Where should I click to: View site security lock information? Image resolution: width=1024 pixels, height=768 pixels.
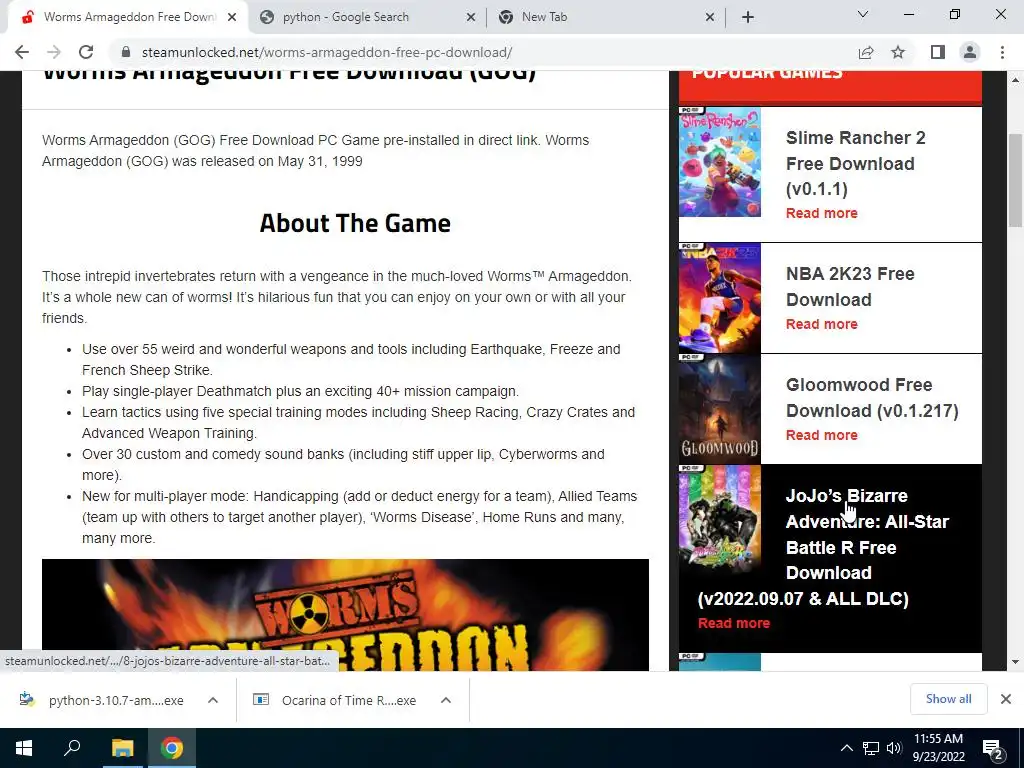pos(126,52)
